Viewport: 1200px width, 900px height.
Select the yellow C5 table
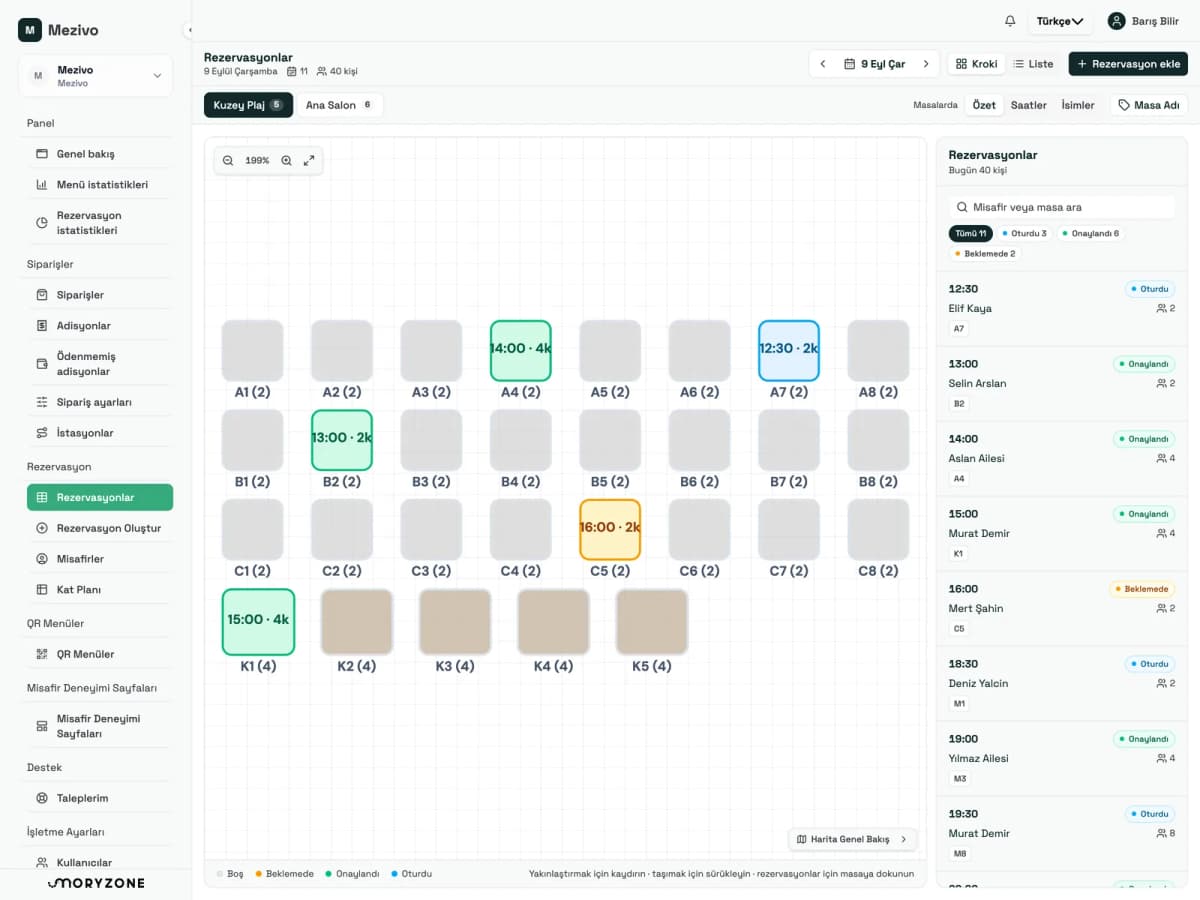[x=610, y=529]
